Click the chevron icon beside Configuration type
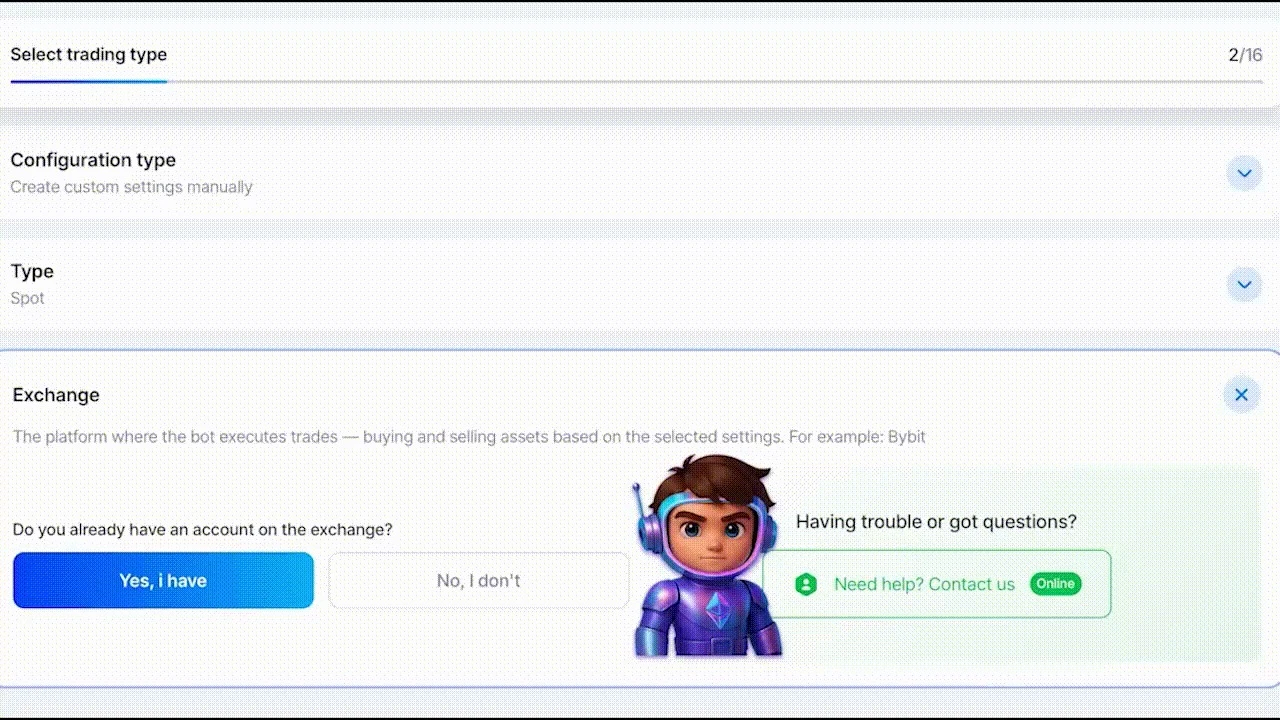This screenshot has height=720, width=1280. pos(1244,173)
